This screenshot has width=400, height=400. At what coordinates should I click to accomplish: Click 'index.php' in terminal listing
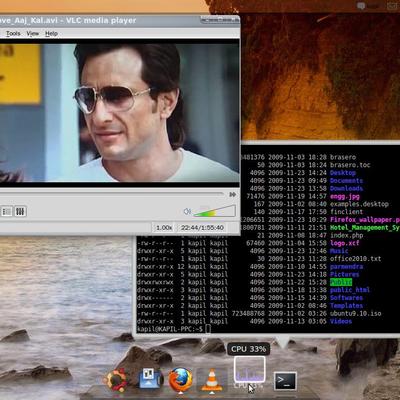[x=346, y=235]
